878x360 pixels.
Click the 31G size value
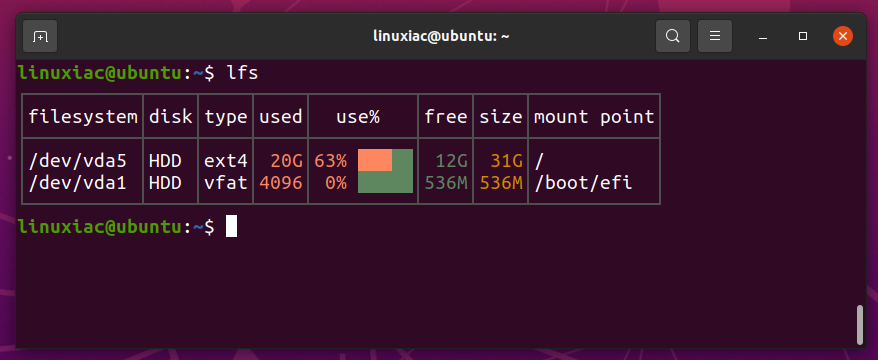coord(506,161)
